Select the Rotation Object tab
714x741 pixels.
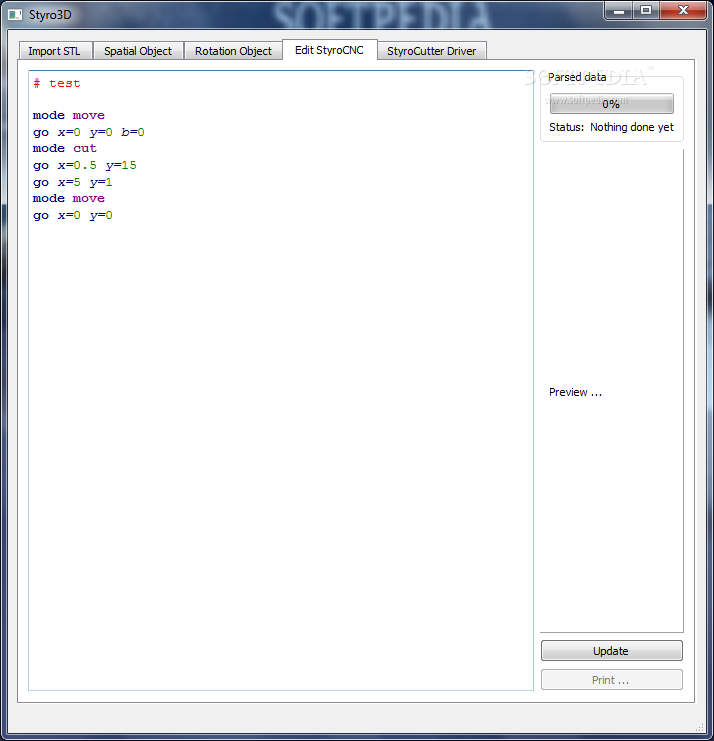coord(233,51)
